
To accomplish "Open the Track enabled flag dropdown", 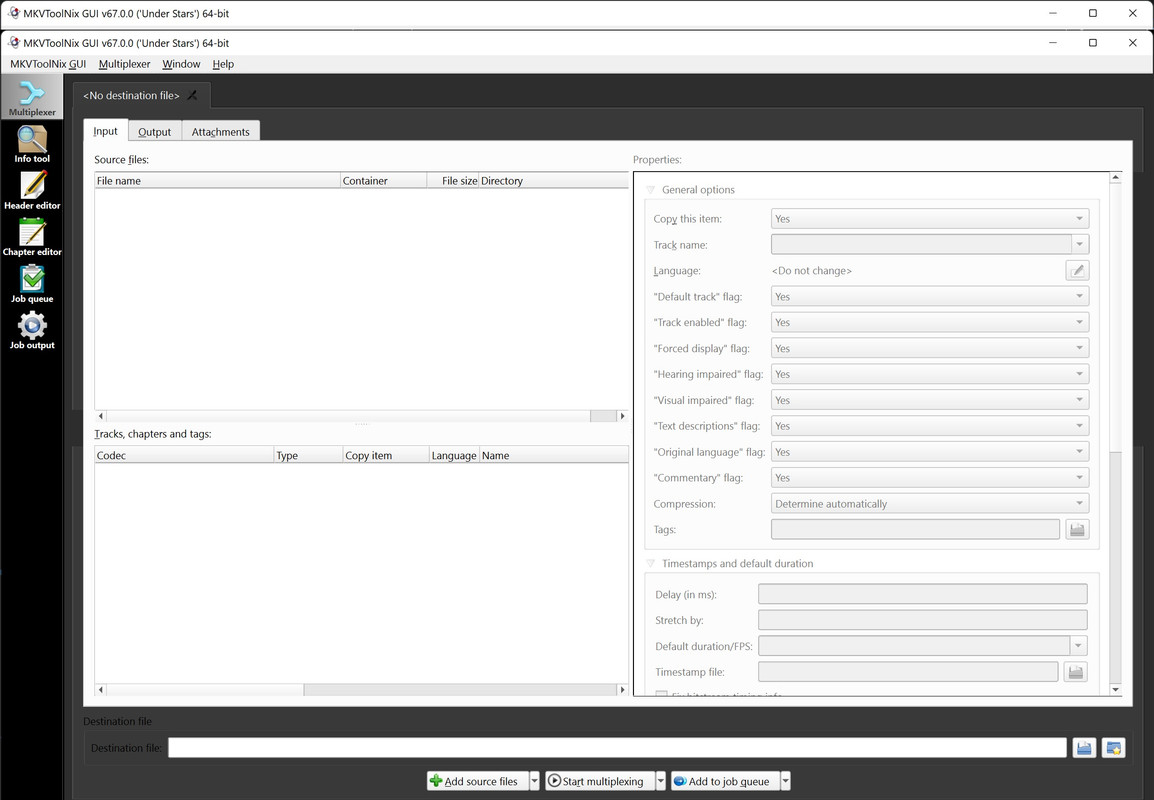I will 930,322.
